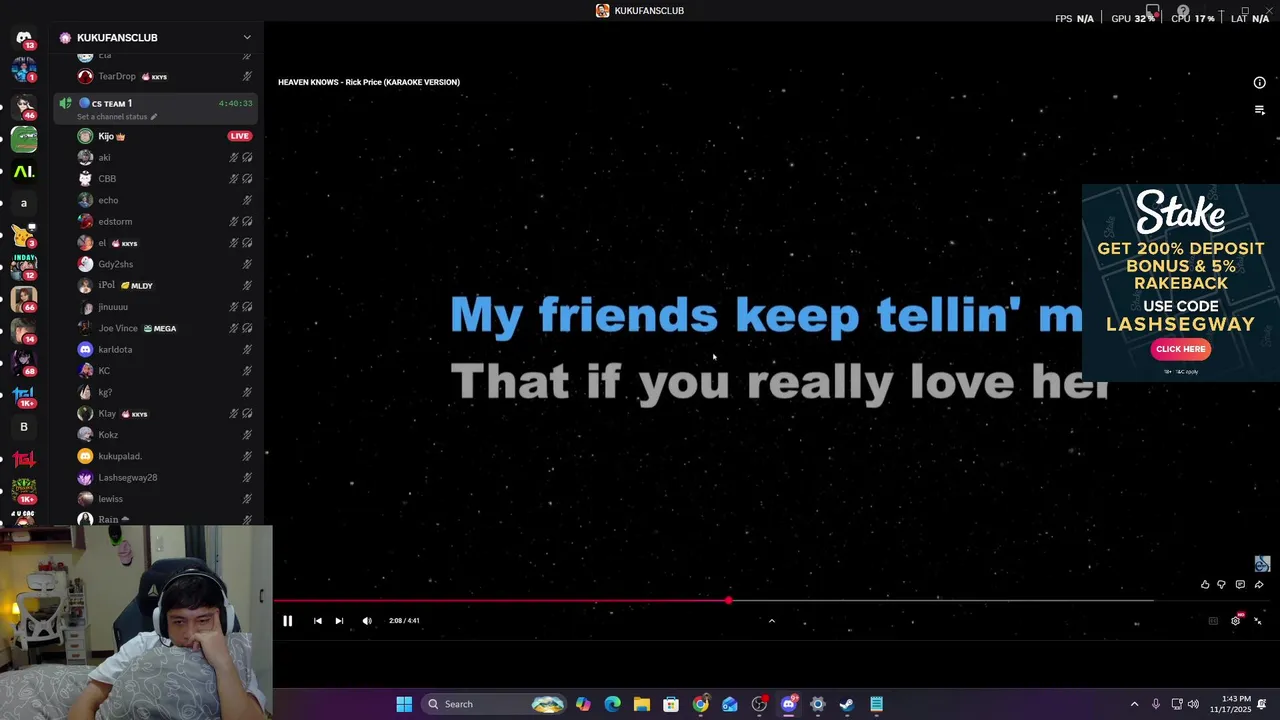1280x720 pixels.
Task: Mute the video player volume
Action: coord(367,621)
